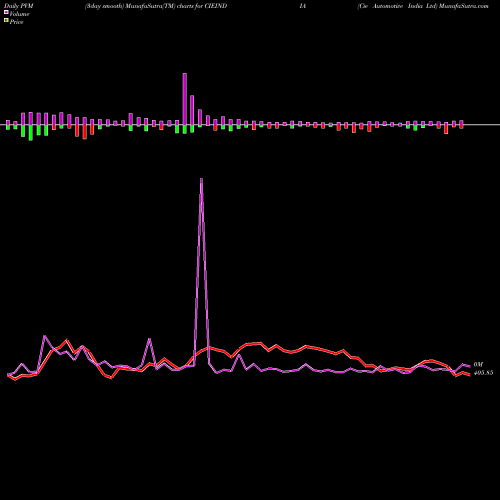The image size is (500, 500).
Task: Click the peak of the purple volume line
Action: [x=201, y=179]
